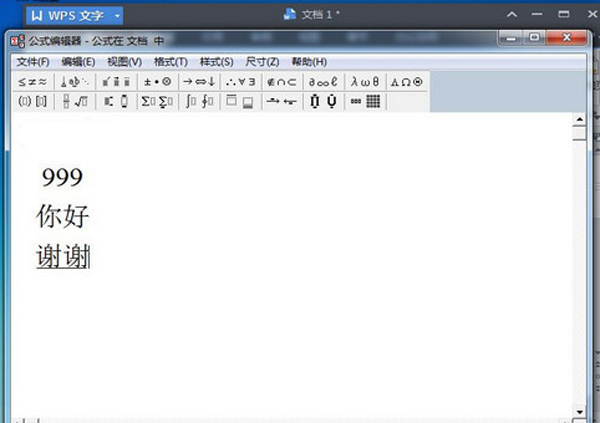Open the integral templates palette (∫)
The image size is (600, 423).
199,101
